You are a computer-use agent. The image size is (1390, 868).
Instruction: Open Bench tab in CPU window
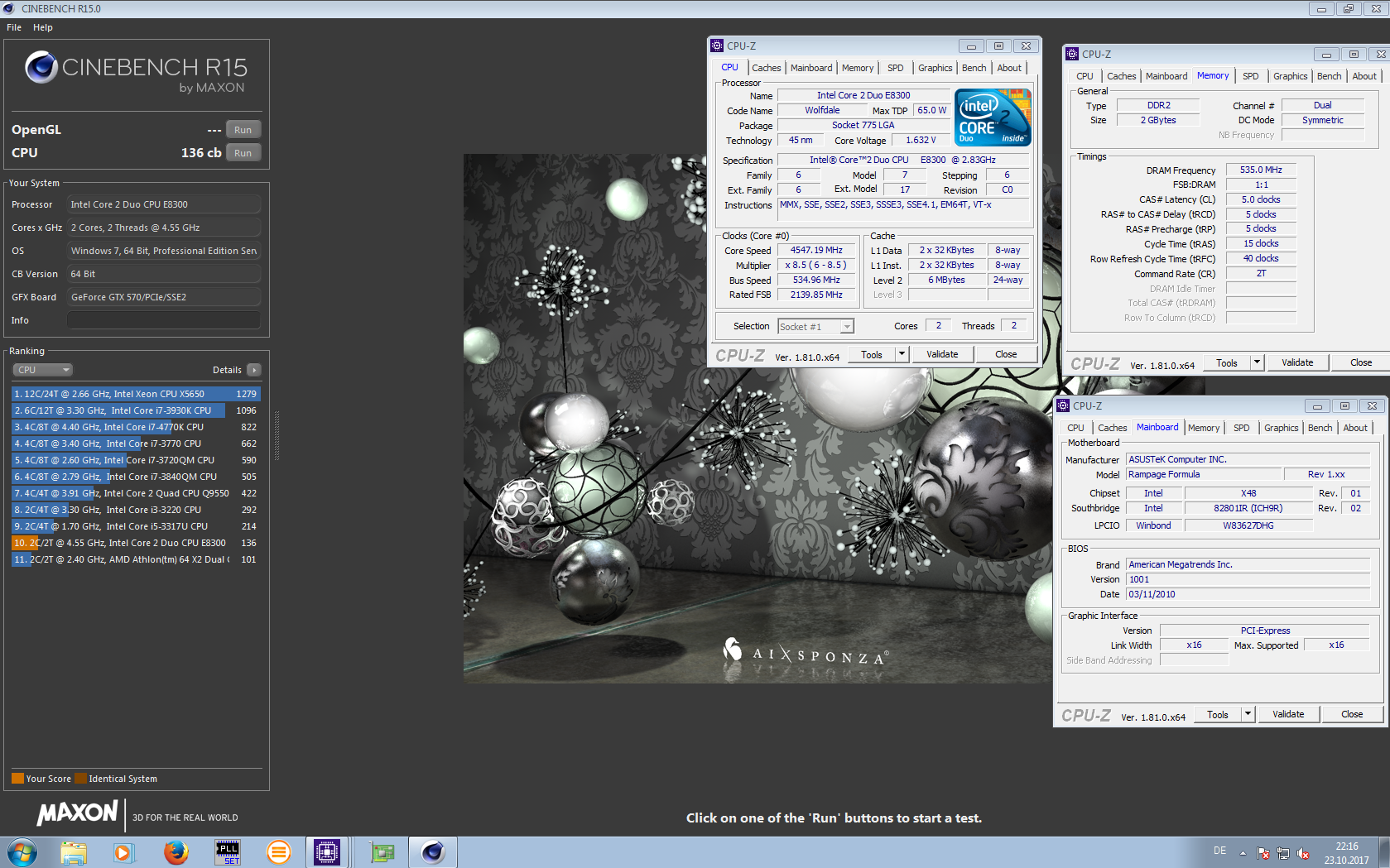(974, 68)
